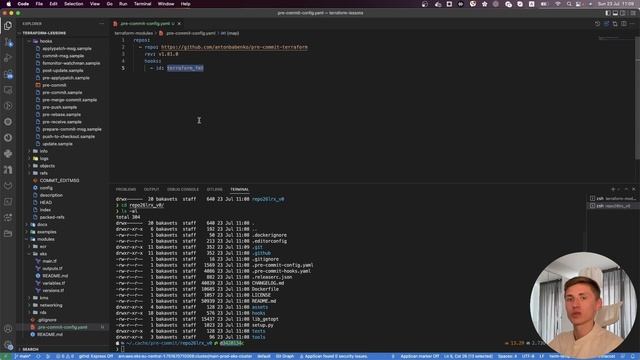The width and height of the screenshot is (640, 360).
Task: Open COMMIT_EDITMSG file
Action: [x=60, y=180]
